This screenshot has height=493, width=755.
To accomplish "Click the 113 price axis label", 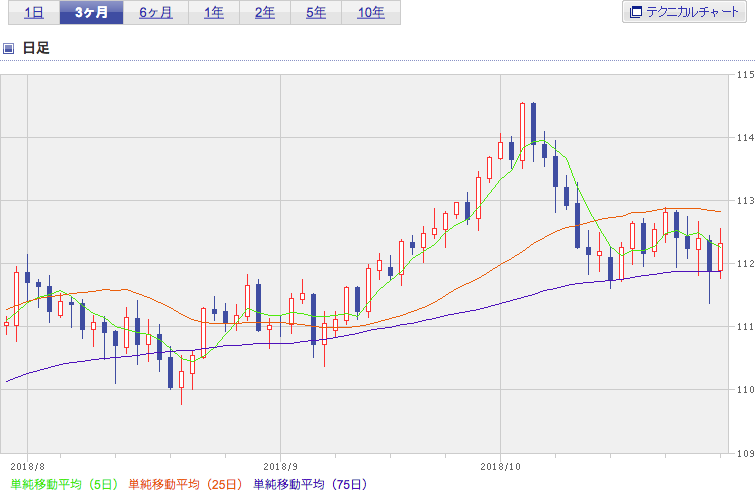I will 745,201.
